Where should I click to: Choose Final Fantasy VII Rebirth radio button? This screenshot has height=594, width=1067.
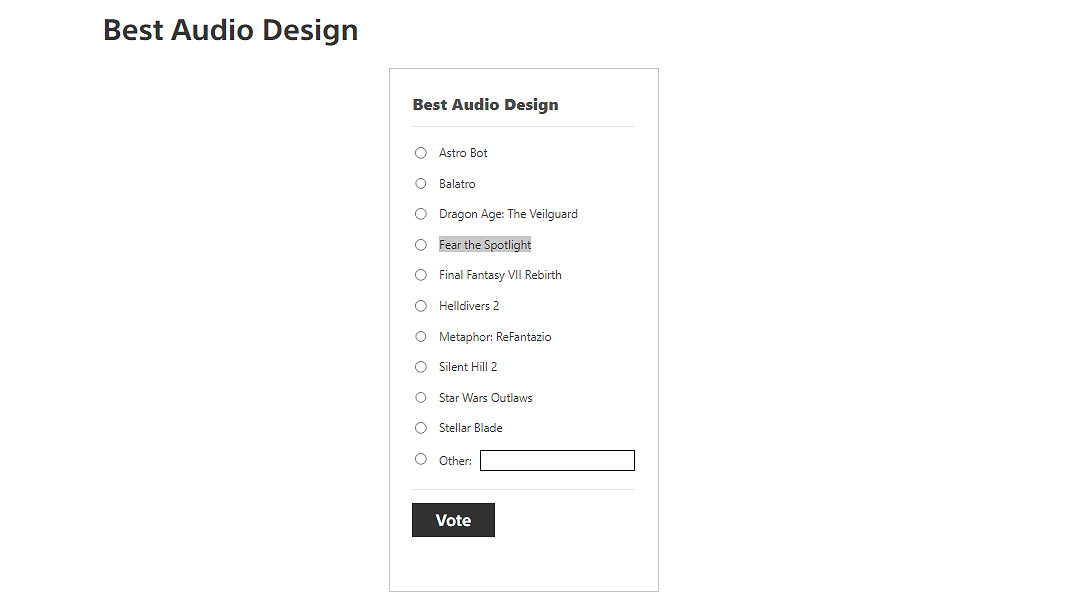click(x=421, y=275)
